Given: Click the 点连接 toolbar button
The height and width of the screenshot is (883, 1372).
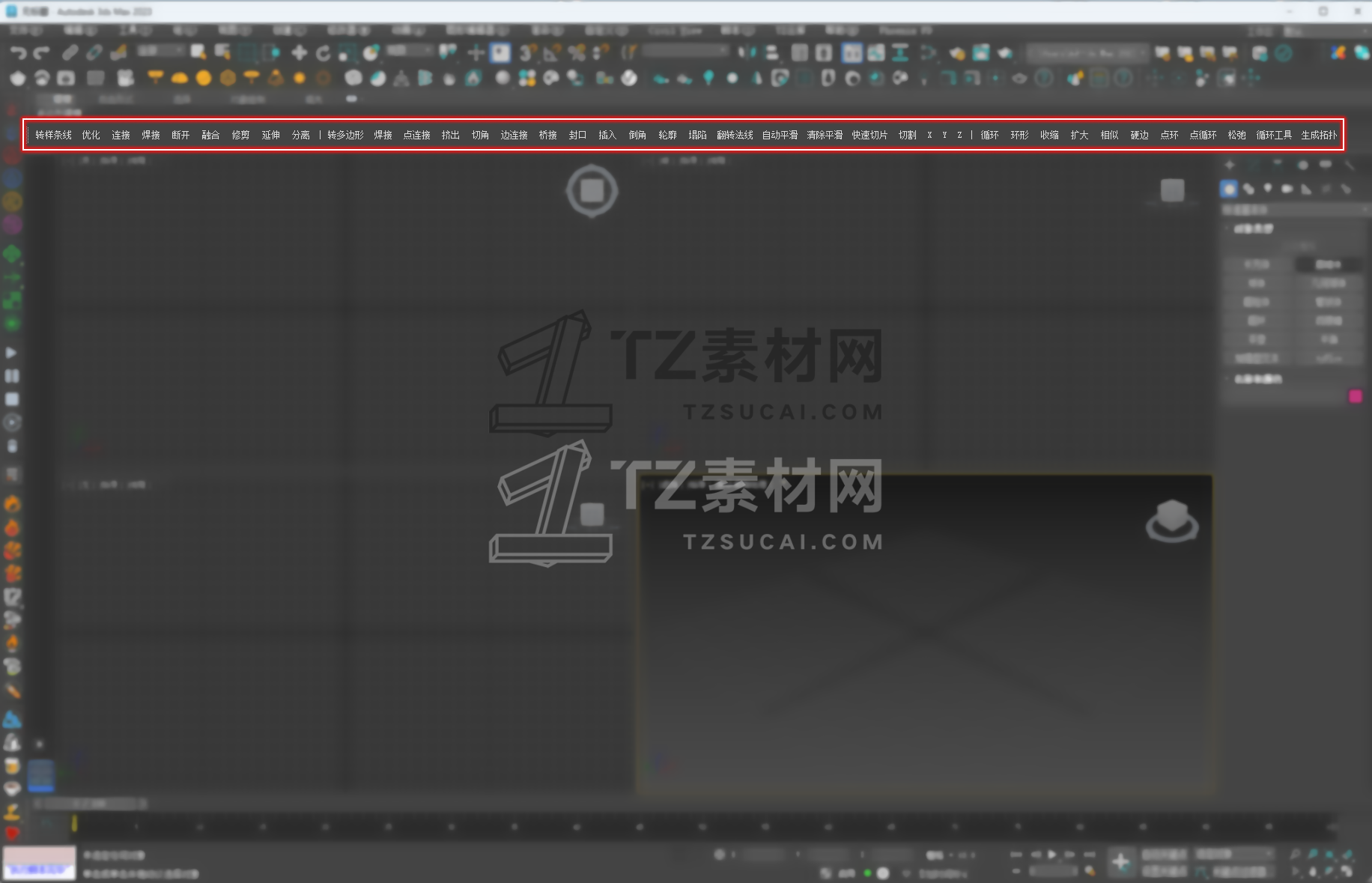Looking at the screenshot, I should tap(417, 136).
